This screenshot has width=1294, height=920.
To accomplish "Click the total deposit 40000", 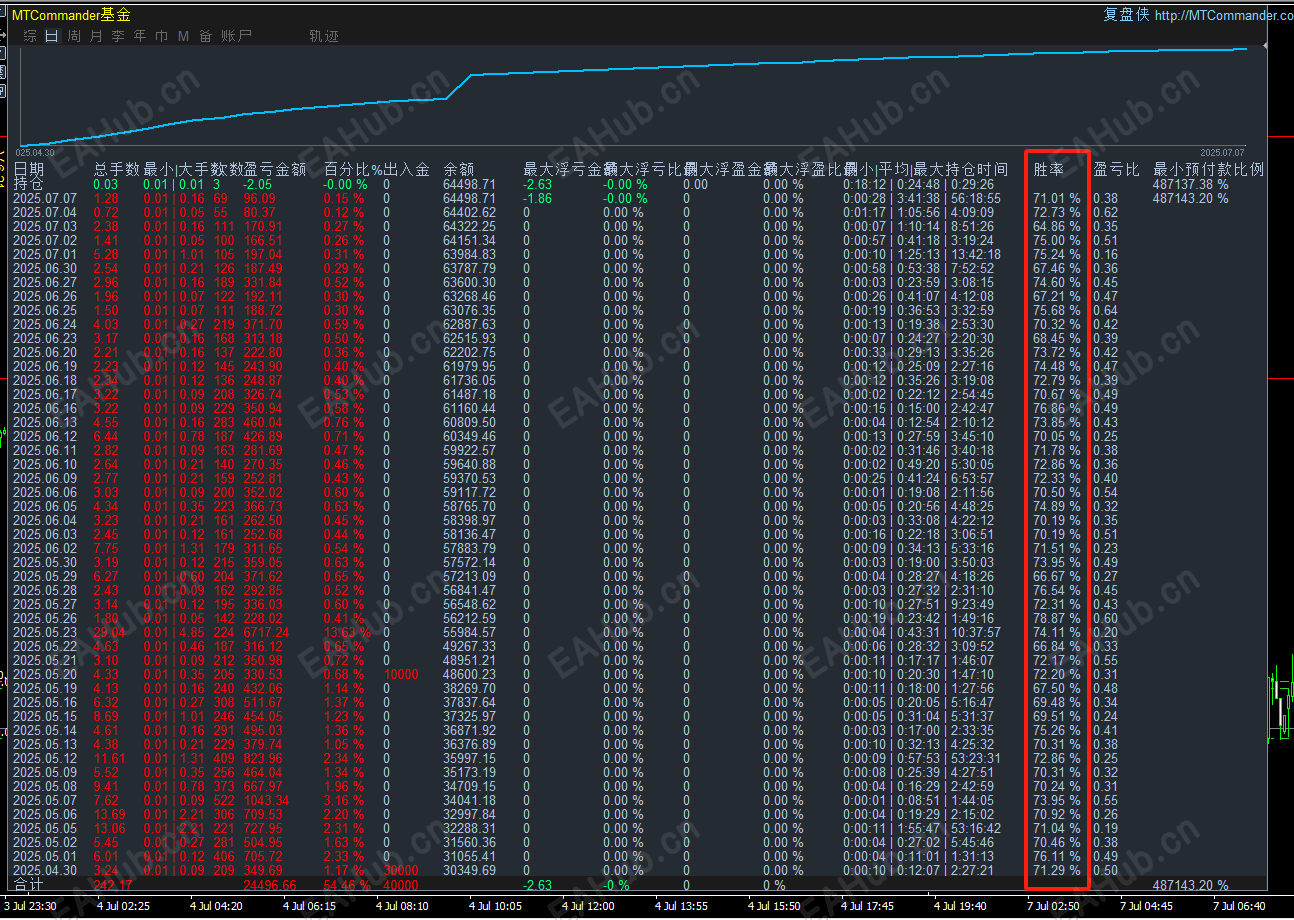I will (x=401, y=885).
